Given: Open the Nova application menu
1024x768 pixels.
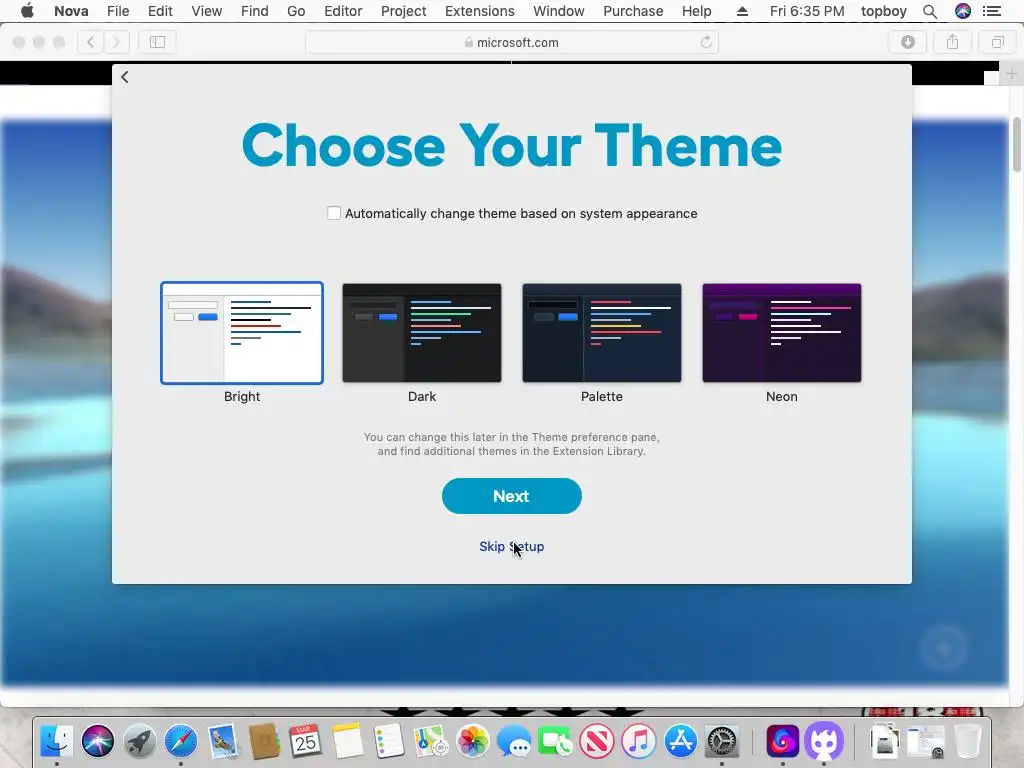Looking at the screenshot, I should pyautogui.click(x=71, y=11).
